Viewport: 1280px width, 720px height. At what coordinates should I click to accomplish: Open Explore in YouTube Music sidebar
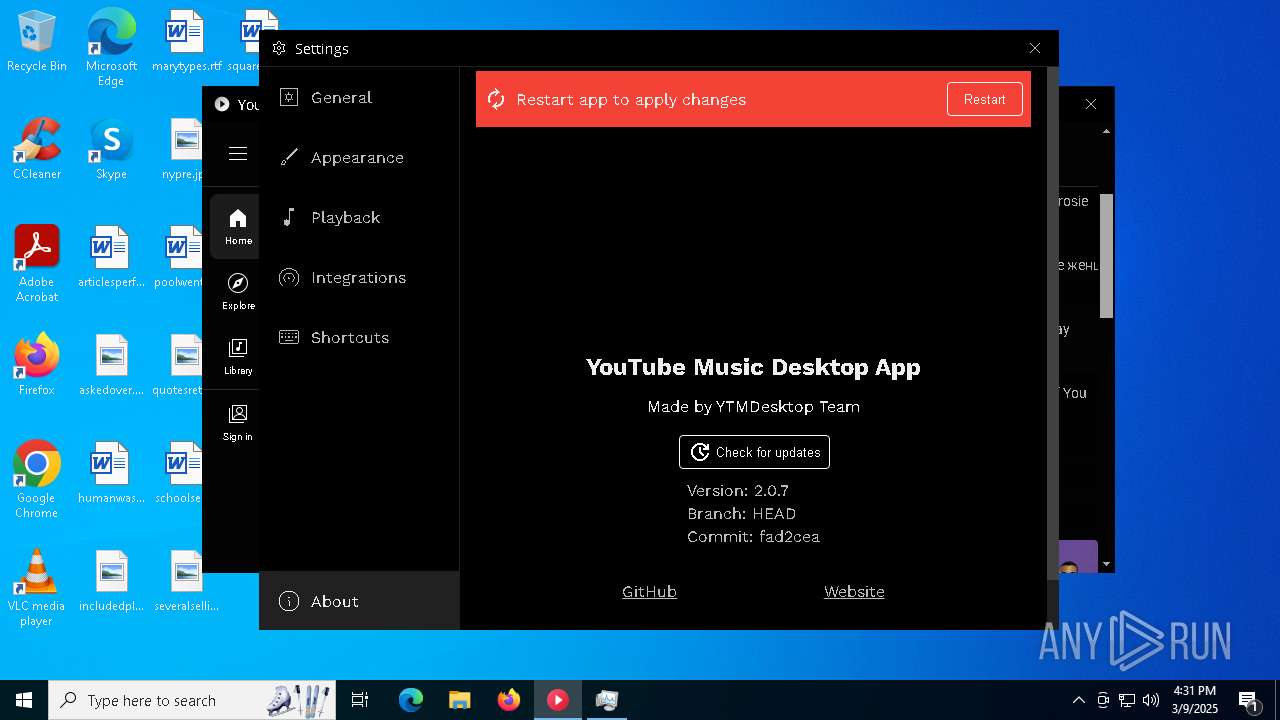238,292
